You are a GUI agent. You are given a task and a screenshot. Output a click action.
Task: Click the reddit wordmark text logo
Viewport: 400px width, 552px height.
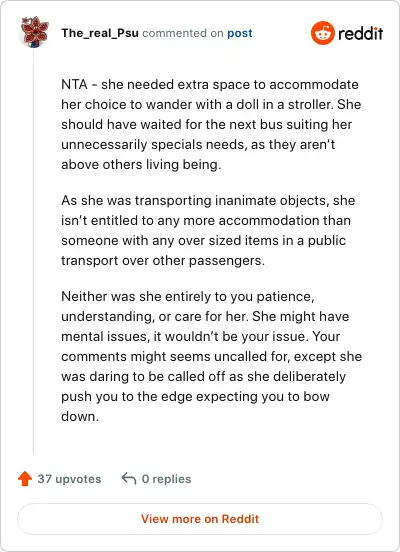click(361, 33)
